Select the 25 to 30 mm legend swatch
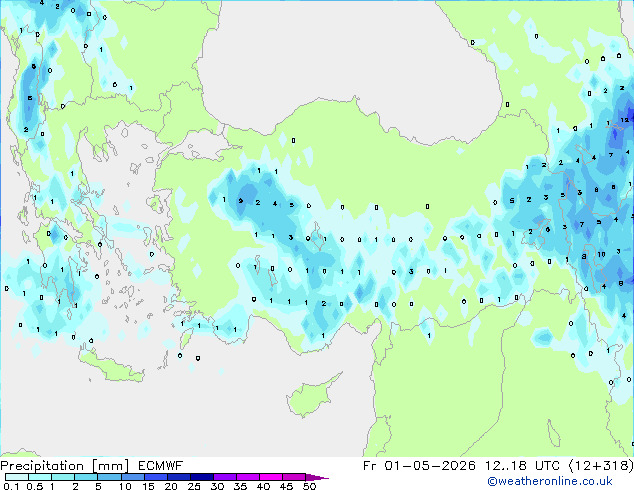Viewport: 634px width, 490px height. (x=201, y=477)
